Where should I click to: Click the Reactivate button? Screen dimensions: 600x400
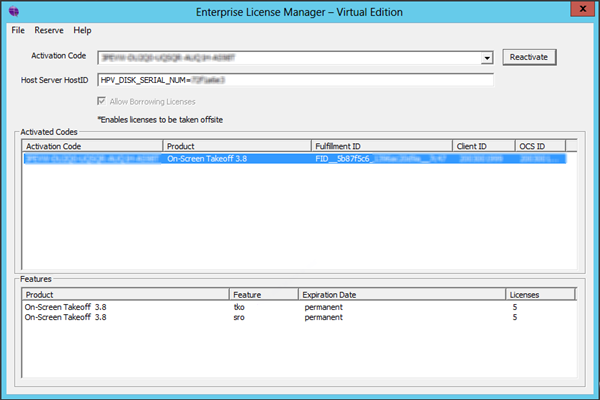point(529,57)
